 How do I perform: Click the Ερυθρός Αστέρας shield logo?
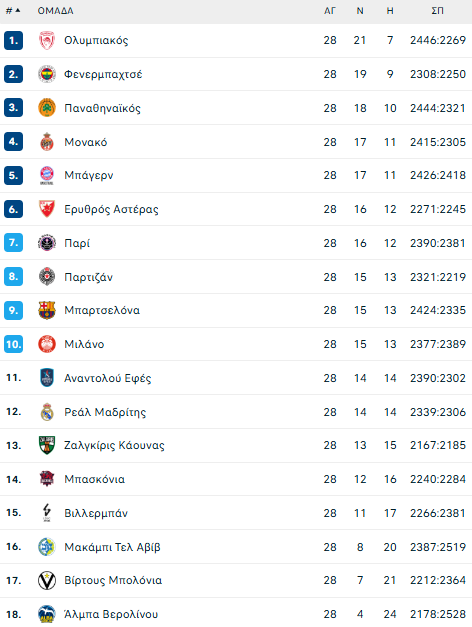(46, 209)
